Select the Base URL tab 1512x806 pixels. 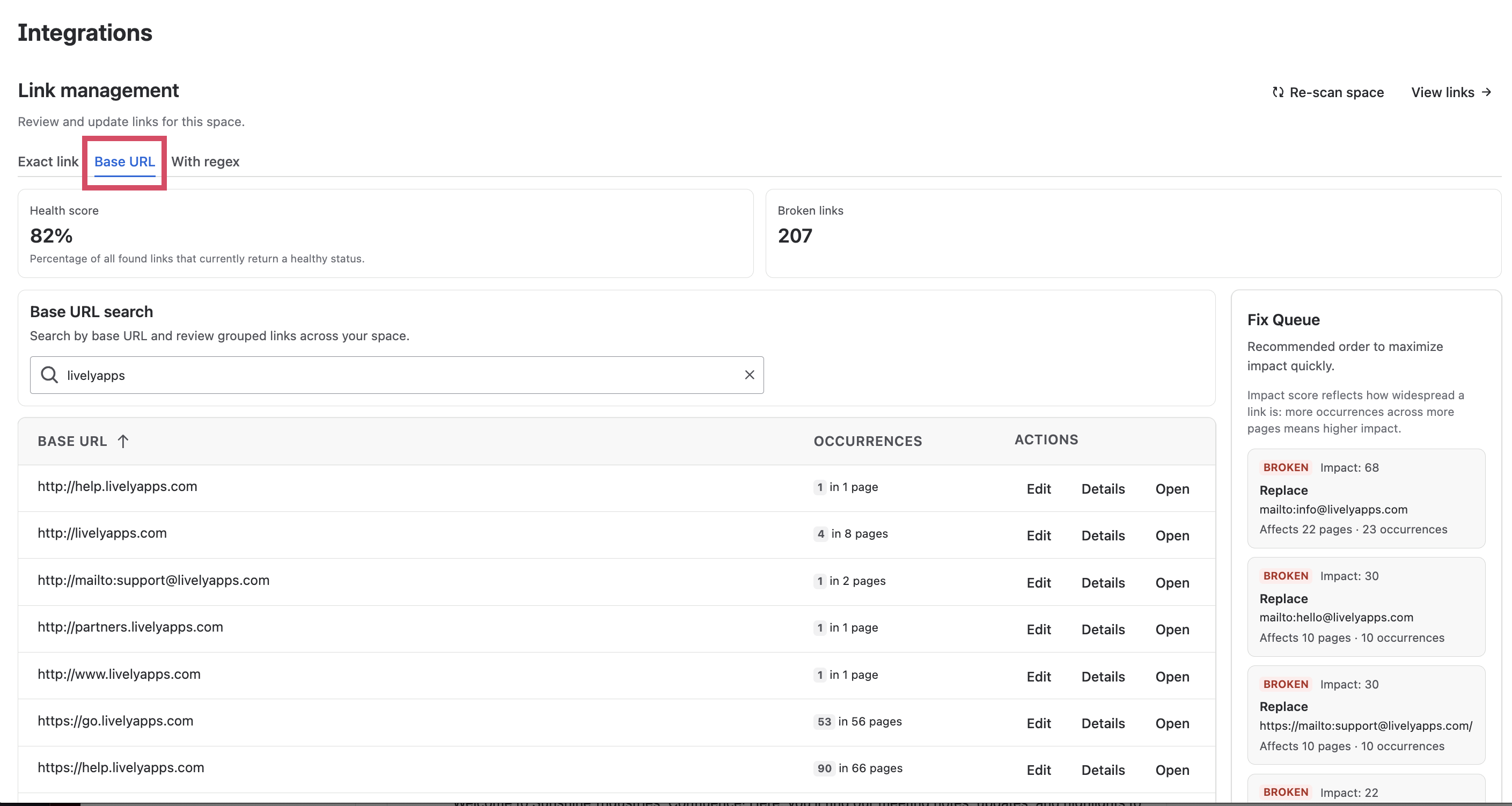(x=124, y=162)
